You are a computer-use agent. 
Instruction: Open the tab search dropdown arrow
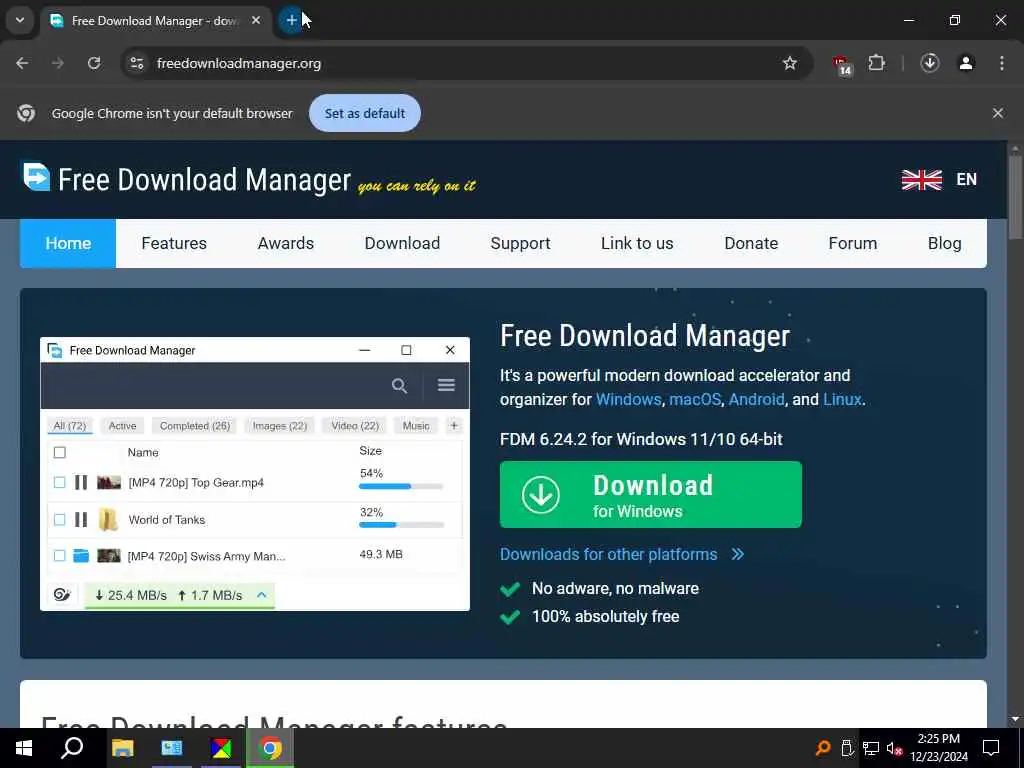(x=20, y=20)
